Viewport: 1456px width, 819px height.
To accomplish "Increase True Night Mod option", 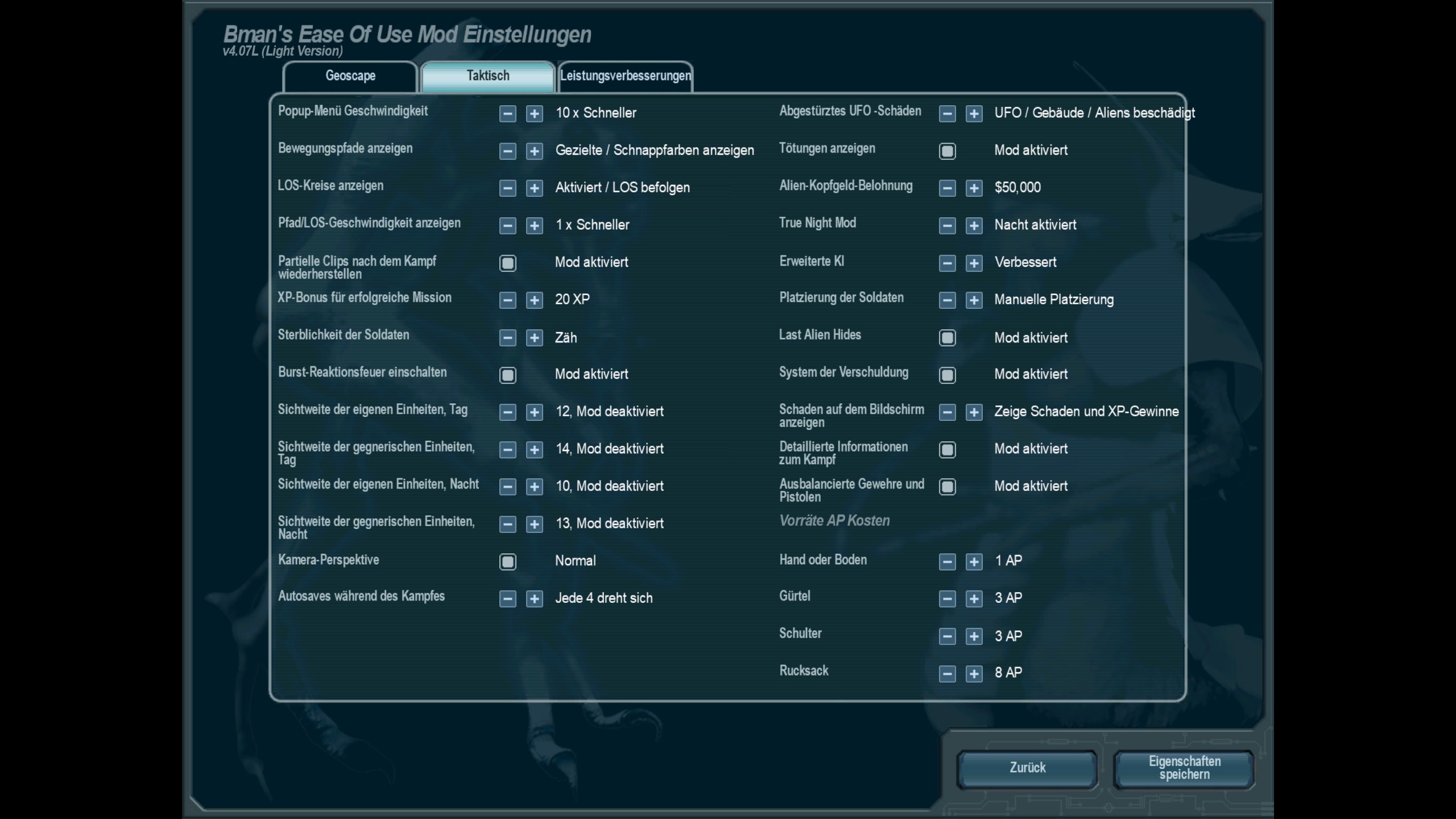I will click(x=974, y=226).
